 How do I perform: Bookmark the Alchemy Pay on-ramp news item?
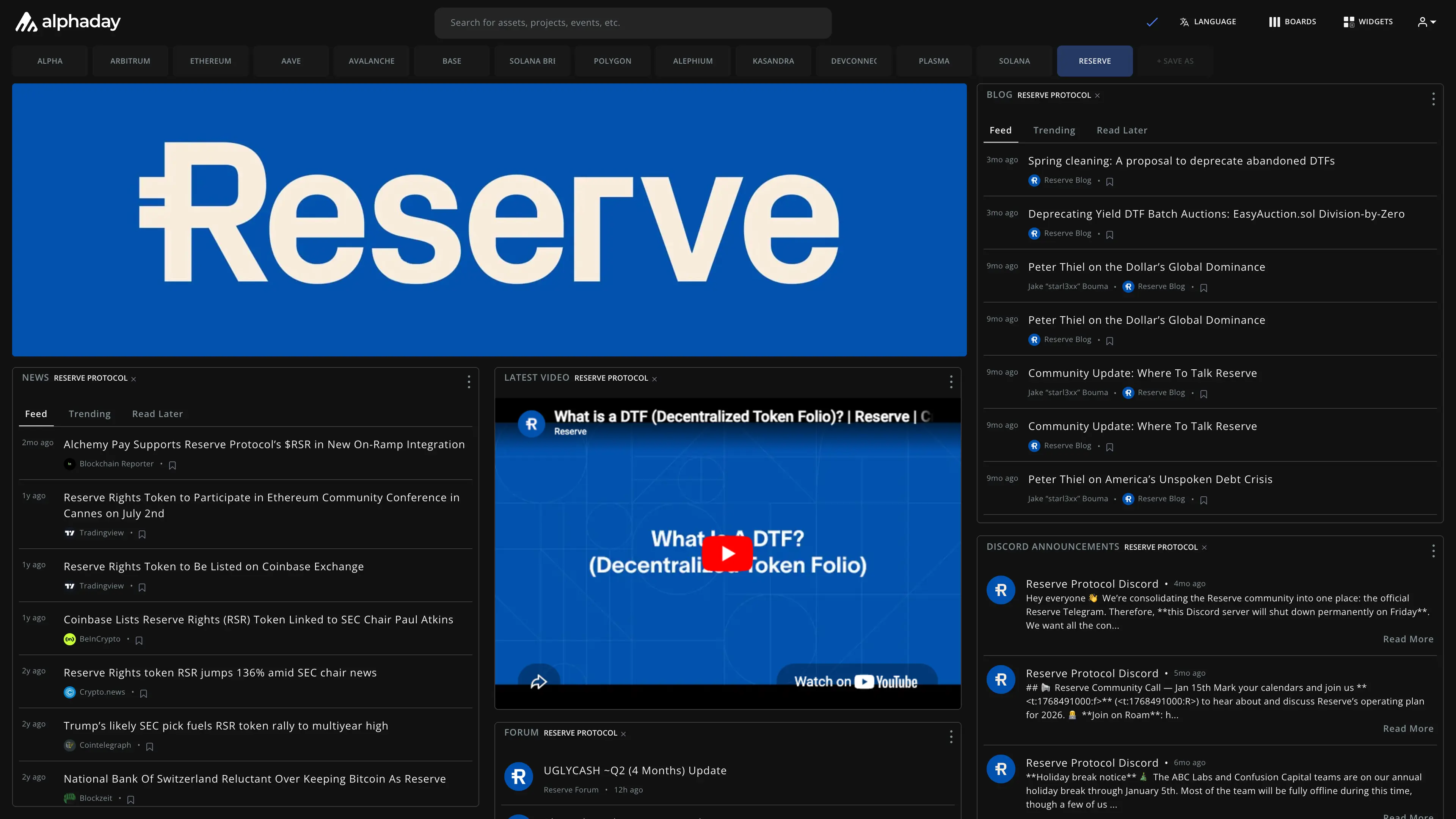pyautogui.click(x=173, y=465)
